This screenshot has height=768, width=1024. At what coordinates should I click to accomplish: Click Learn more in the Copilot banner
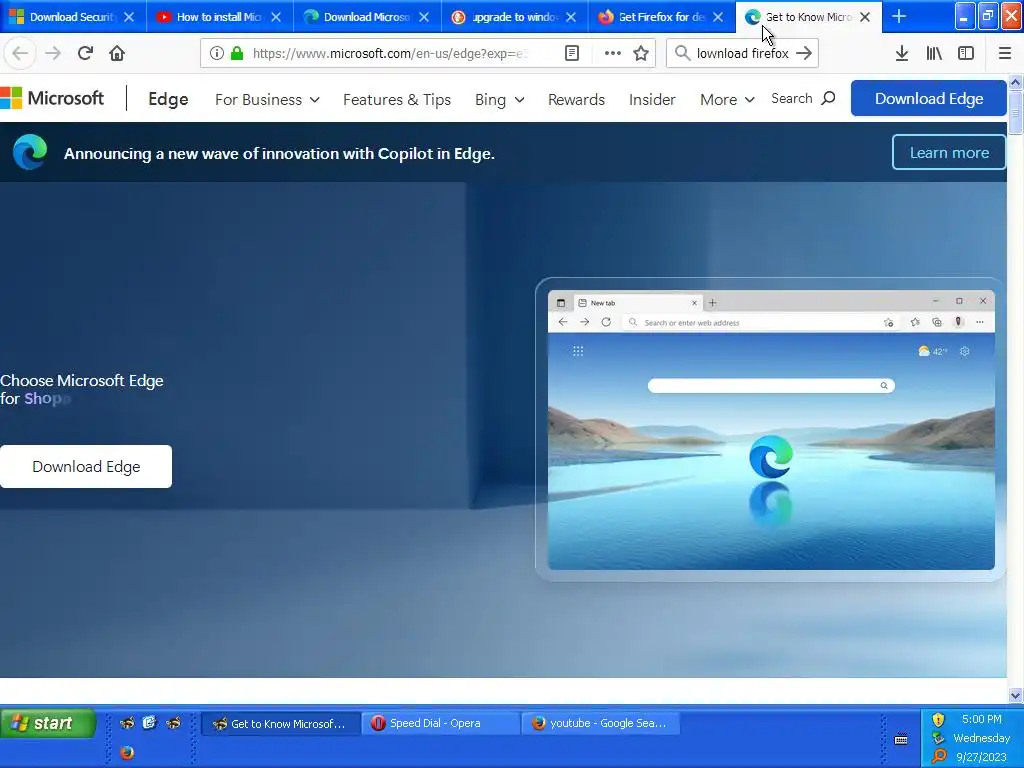[x=949, y=152]
